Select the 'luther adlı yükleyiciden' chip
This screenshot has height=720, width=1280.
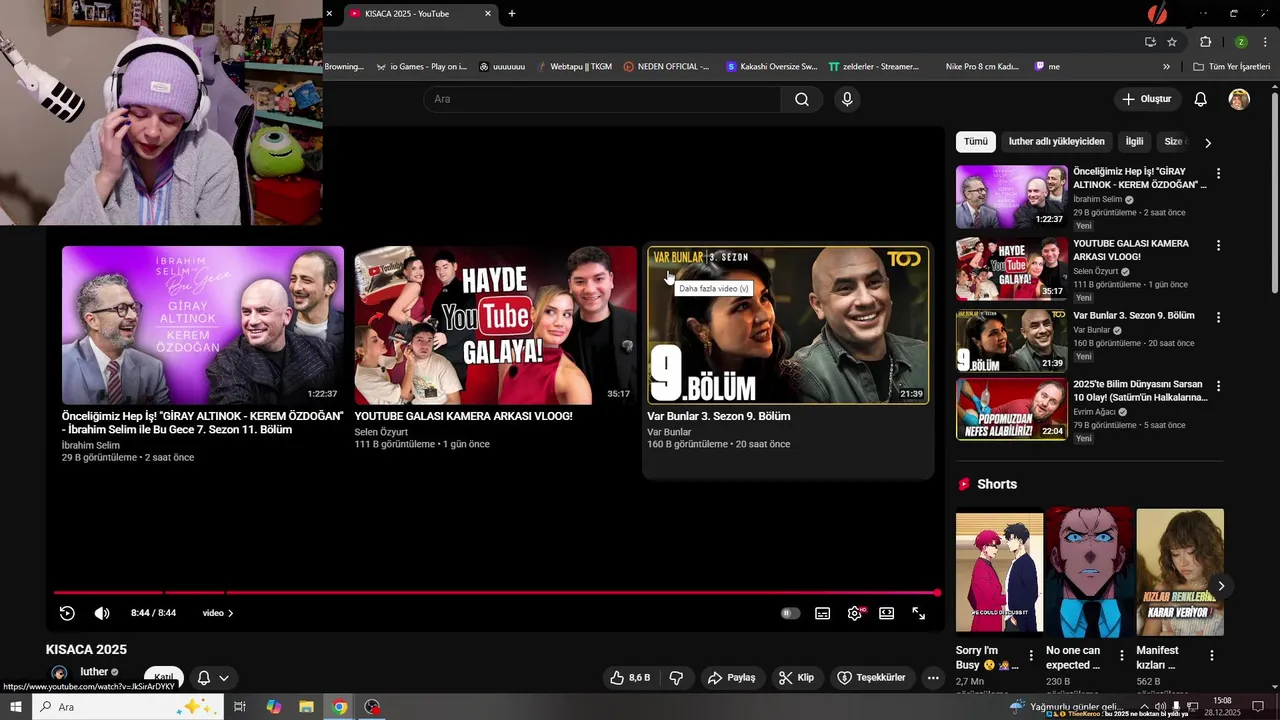[1056, 142]
